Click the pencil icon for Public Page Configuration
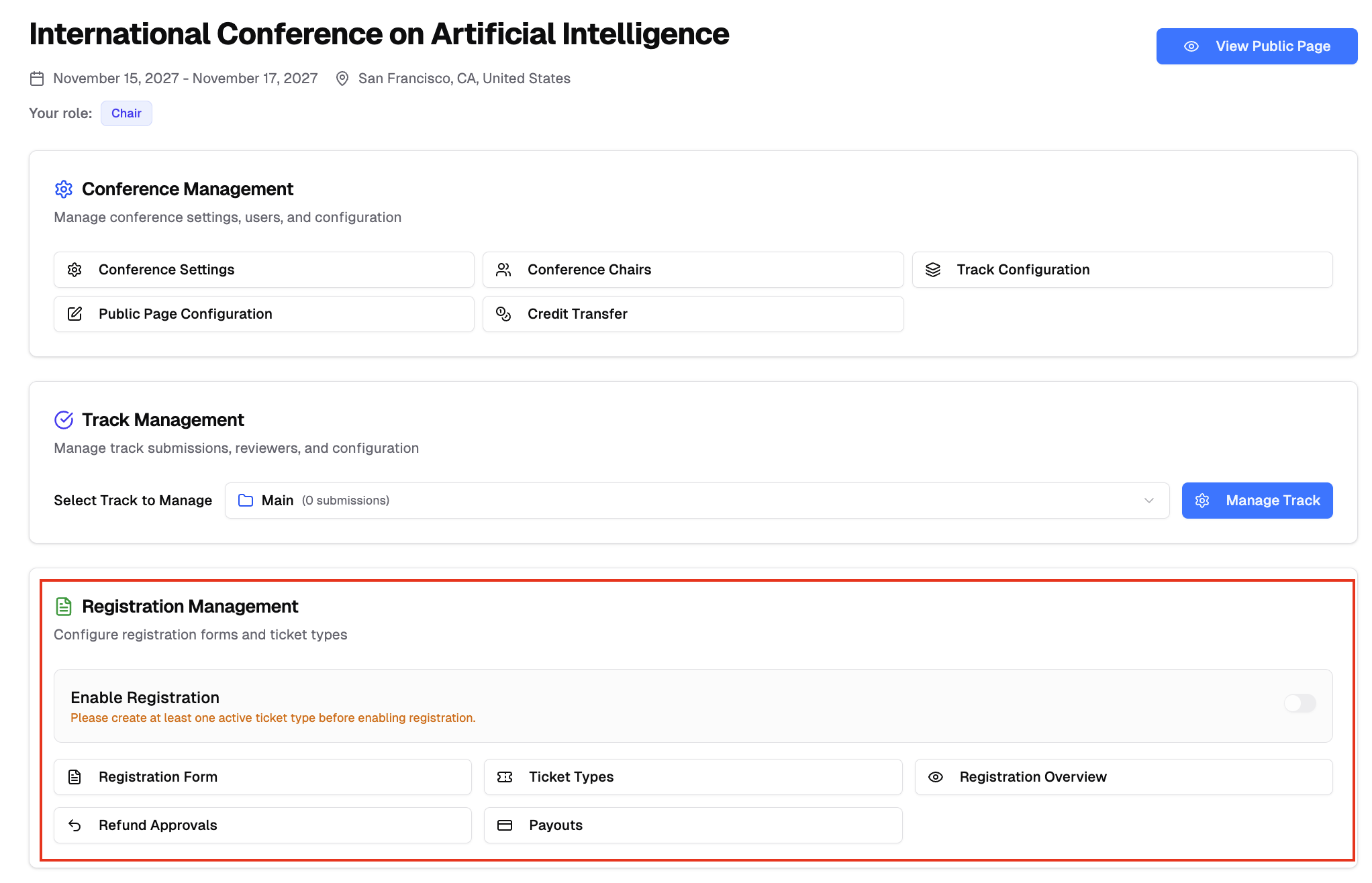Viewport: 1372px width, 883px height. pyautogui.click(x=75, y=314)
